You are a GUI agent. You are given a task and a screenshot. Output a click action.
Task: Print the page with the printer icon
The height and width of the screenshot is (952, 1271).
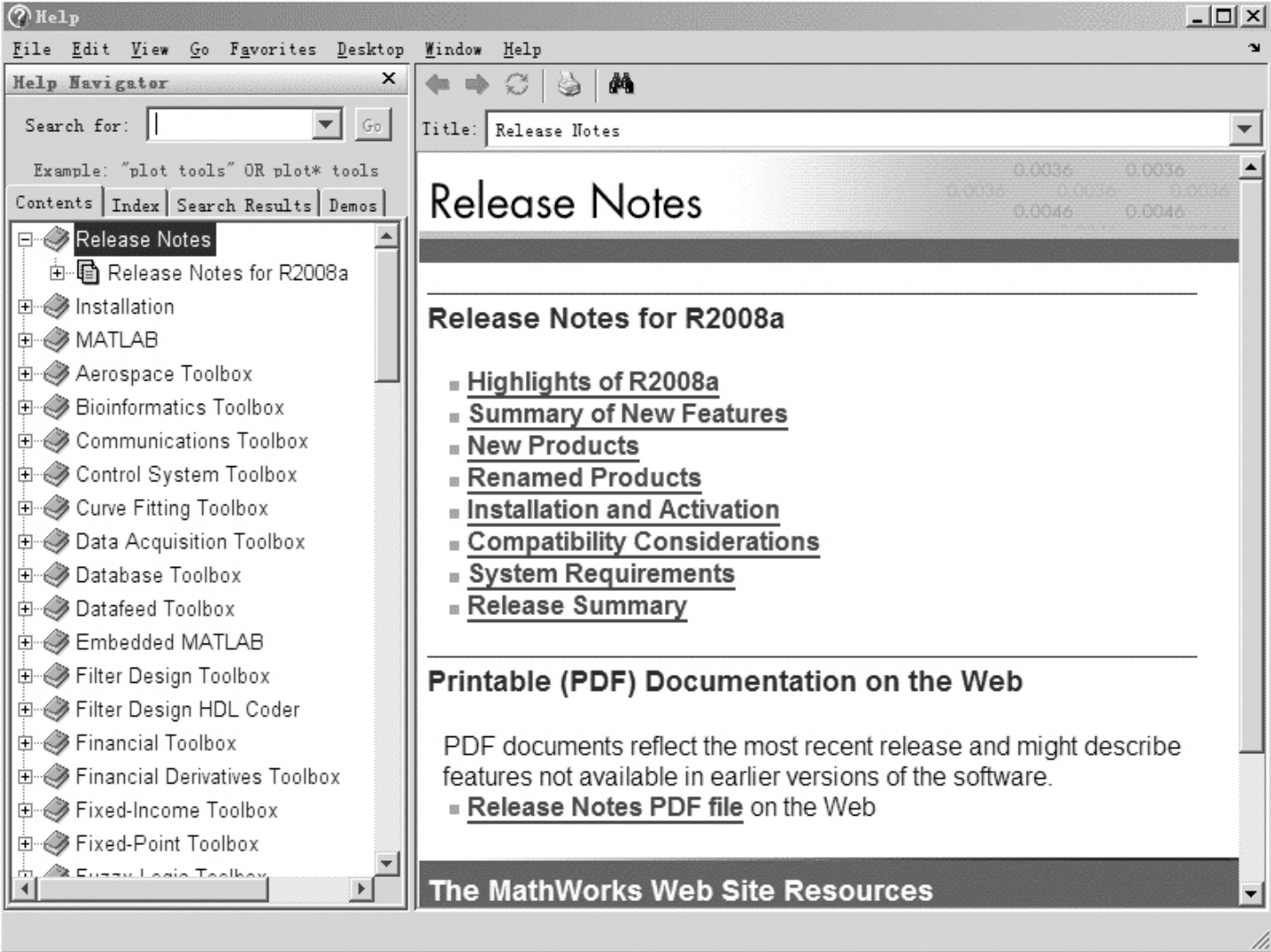click(569, 85)
